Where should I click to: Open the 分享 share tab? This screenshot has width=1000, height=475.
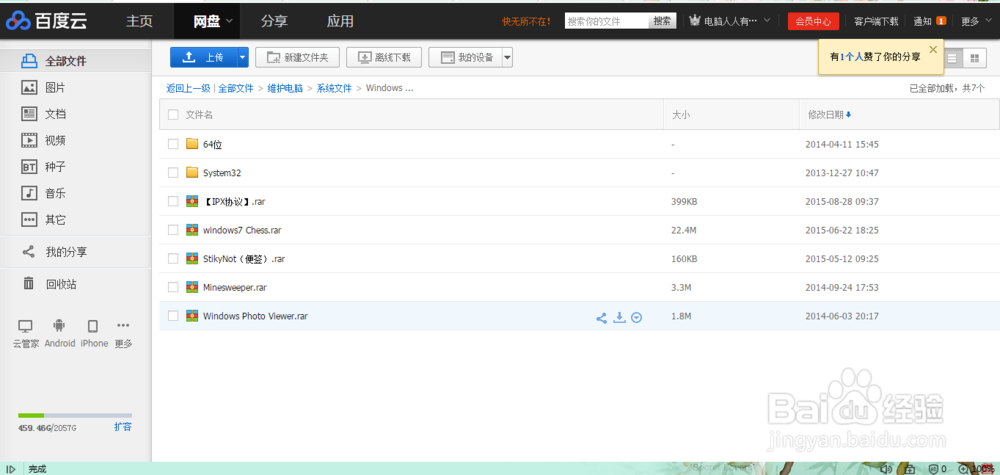tap(274, 21)
